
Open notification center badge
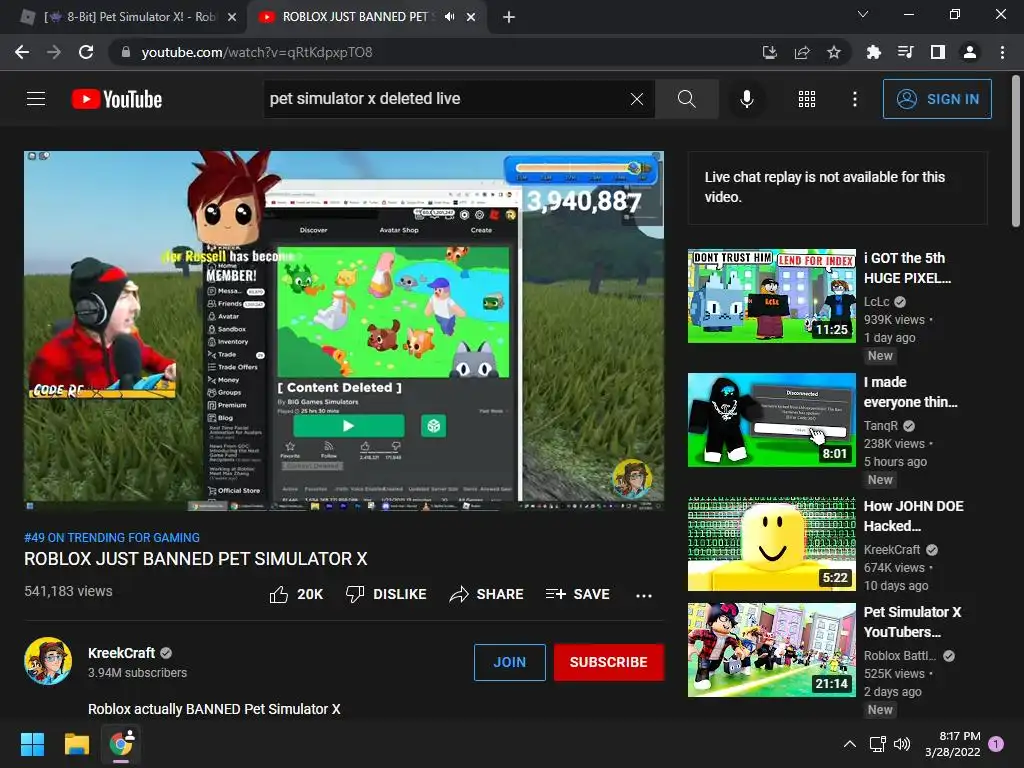(x=996, y=744)
